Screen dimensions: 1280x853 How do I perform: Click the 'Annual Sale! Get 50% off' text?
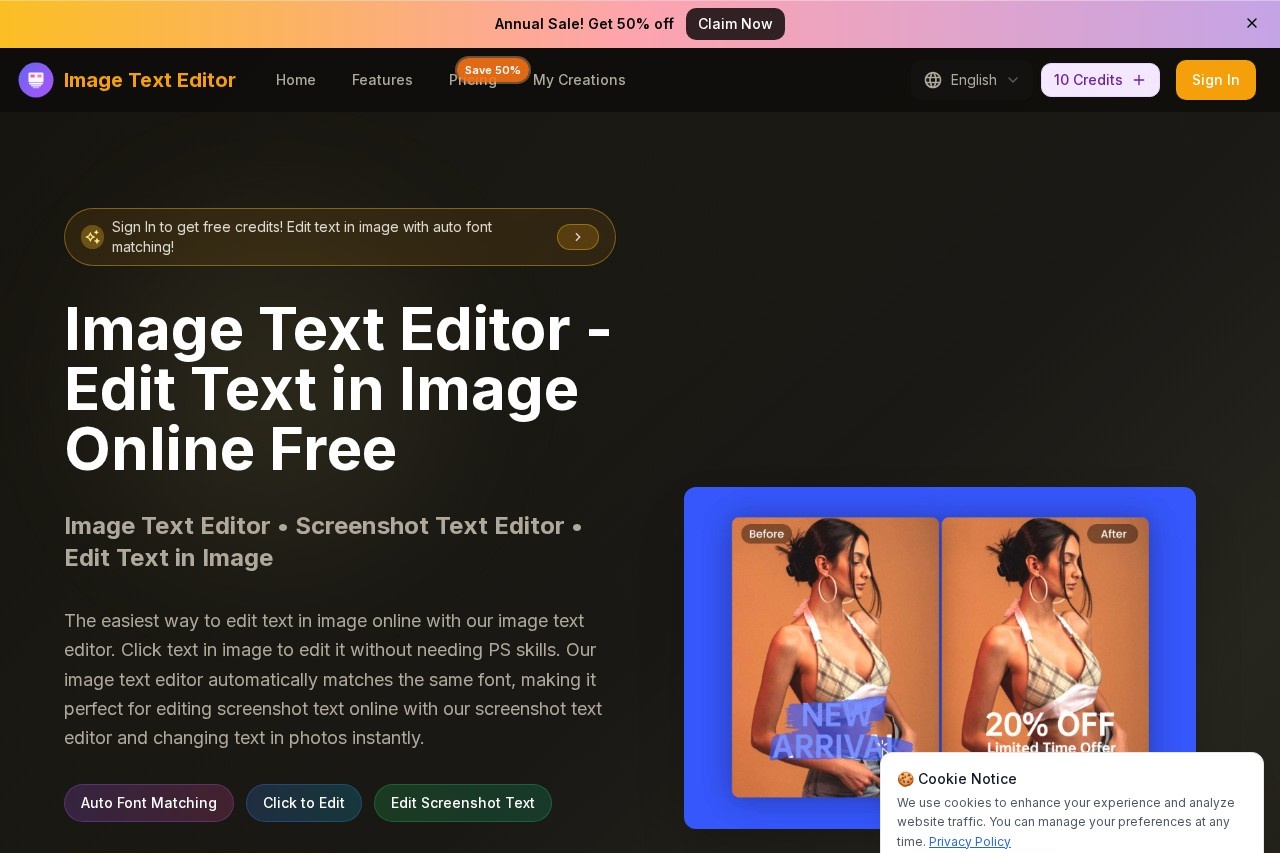point(584,24)
